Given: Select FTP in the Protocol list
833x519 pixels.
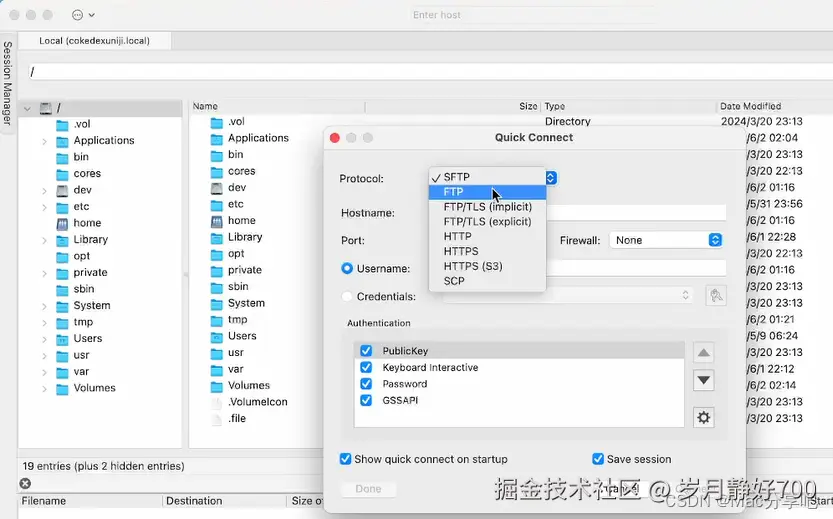Looking at the screenshot, I should point(487,192).
